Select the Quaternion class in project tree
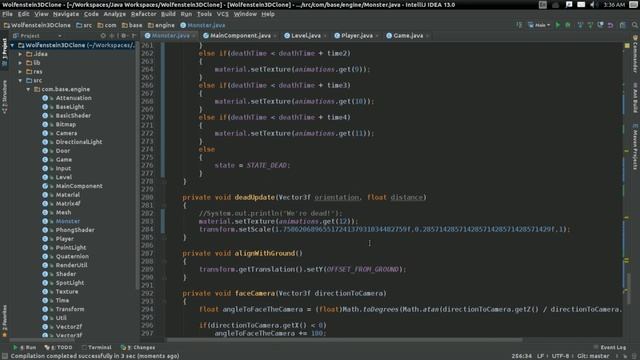This screenshot has width=640, height=360. point(72,256)
